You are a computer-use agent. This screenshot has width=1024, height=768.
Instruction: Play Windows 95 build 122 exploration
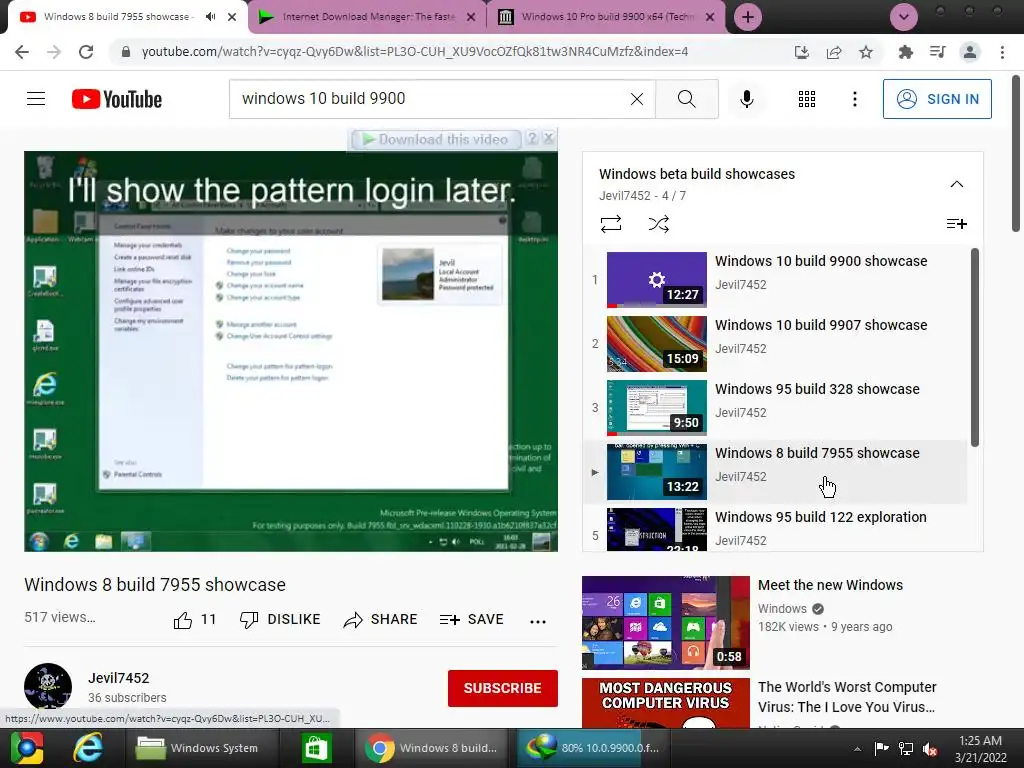775,528
